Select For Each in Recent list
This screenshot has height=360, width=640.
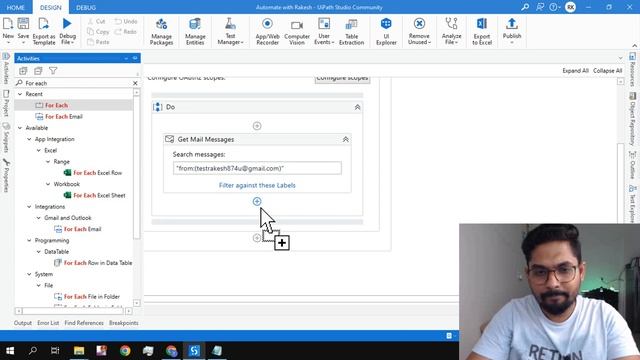tap(56, 105)
